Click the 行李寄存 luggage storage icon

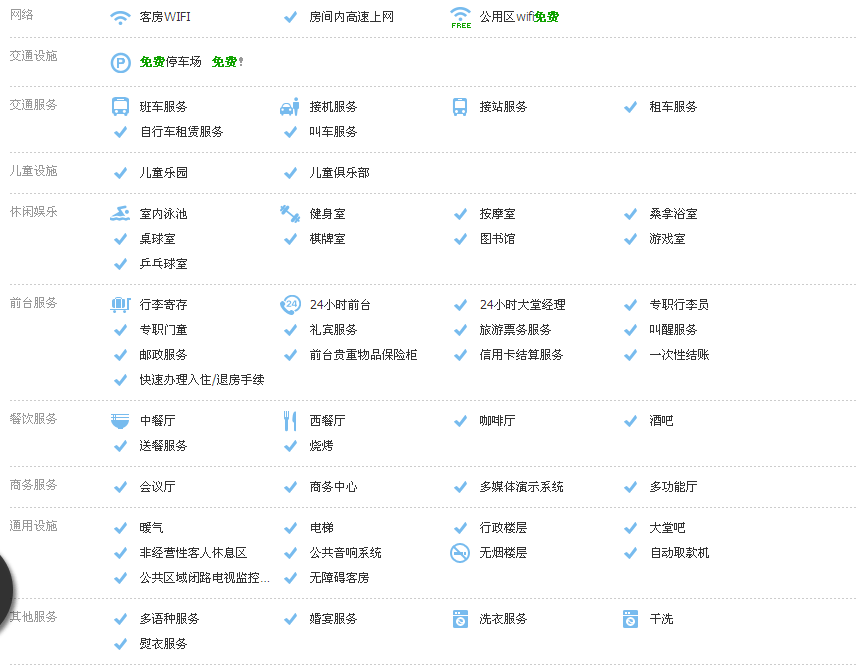pos(121,303)
